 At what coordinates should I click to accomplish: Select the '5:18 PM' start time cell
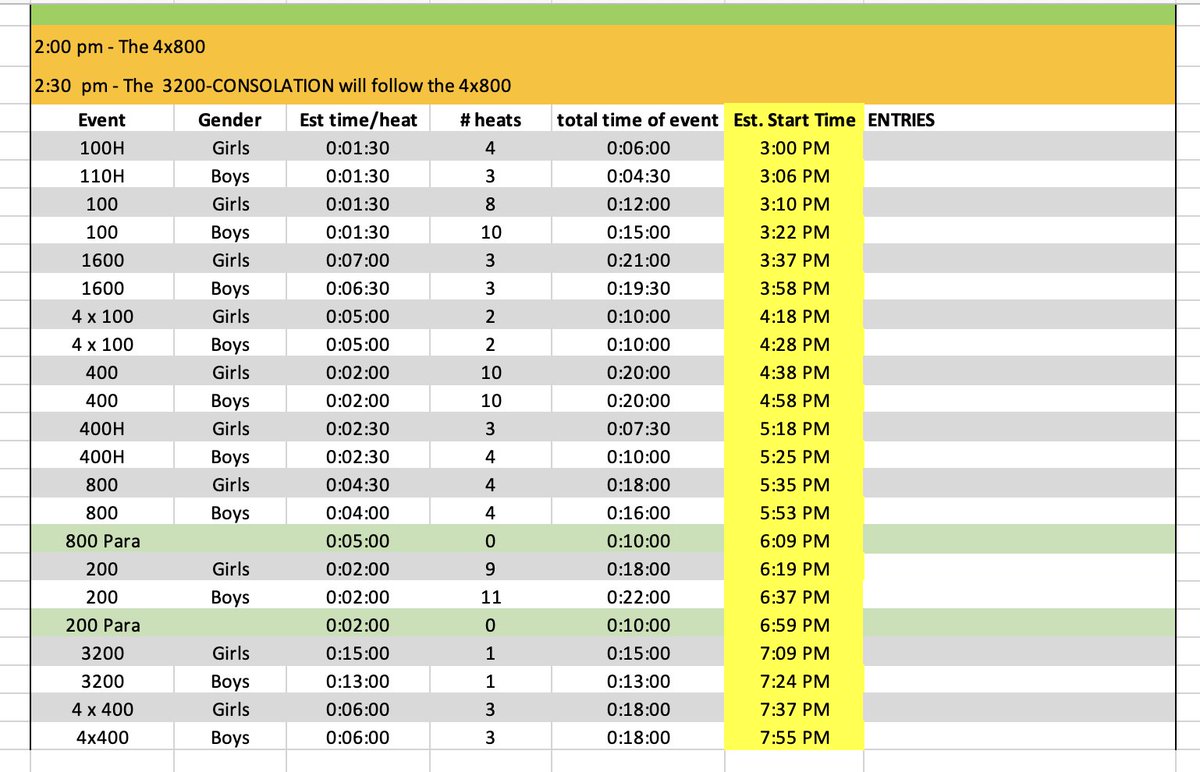click(794, 429)
